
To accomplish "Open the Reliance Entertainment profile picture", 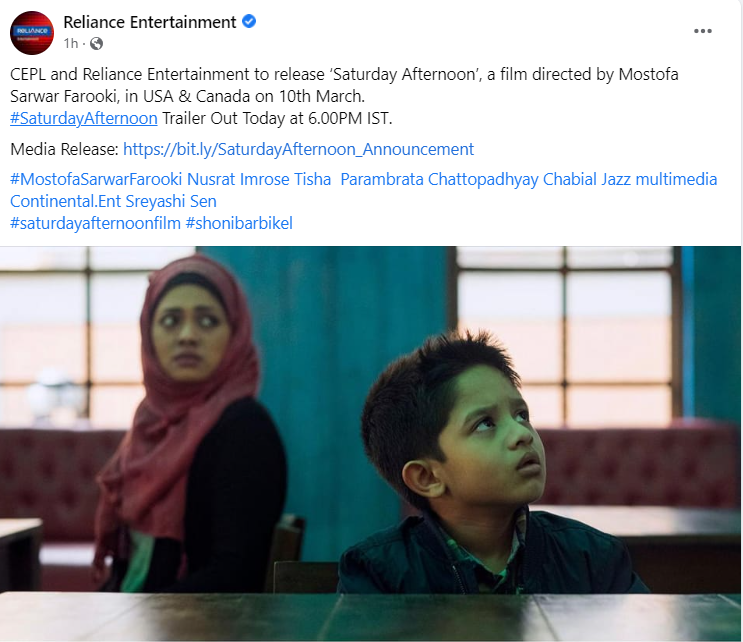I will point(32,33).
